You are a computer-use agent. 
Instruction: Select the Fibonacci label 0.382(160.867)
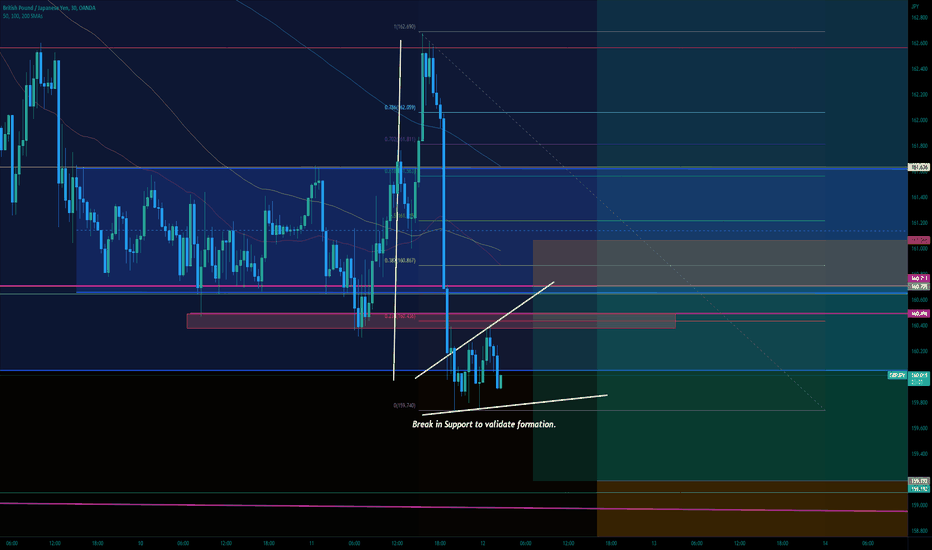400,260
